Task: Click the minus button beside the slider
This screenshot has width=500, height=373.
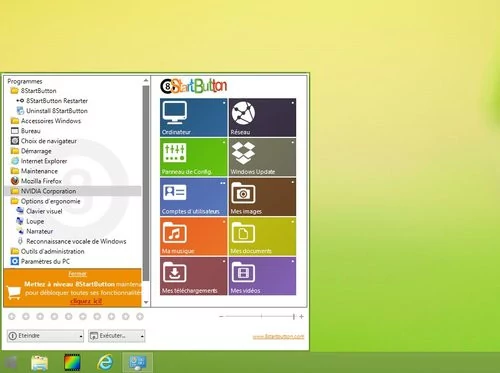Action: tap(221, 316)
